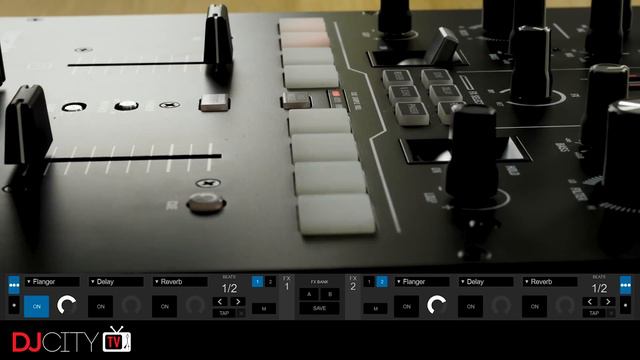Screen dimensions: 640x360
Task: Select FX bank A
Action: pos(309,294)
